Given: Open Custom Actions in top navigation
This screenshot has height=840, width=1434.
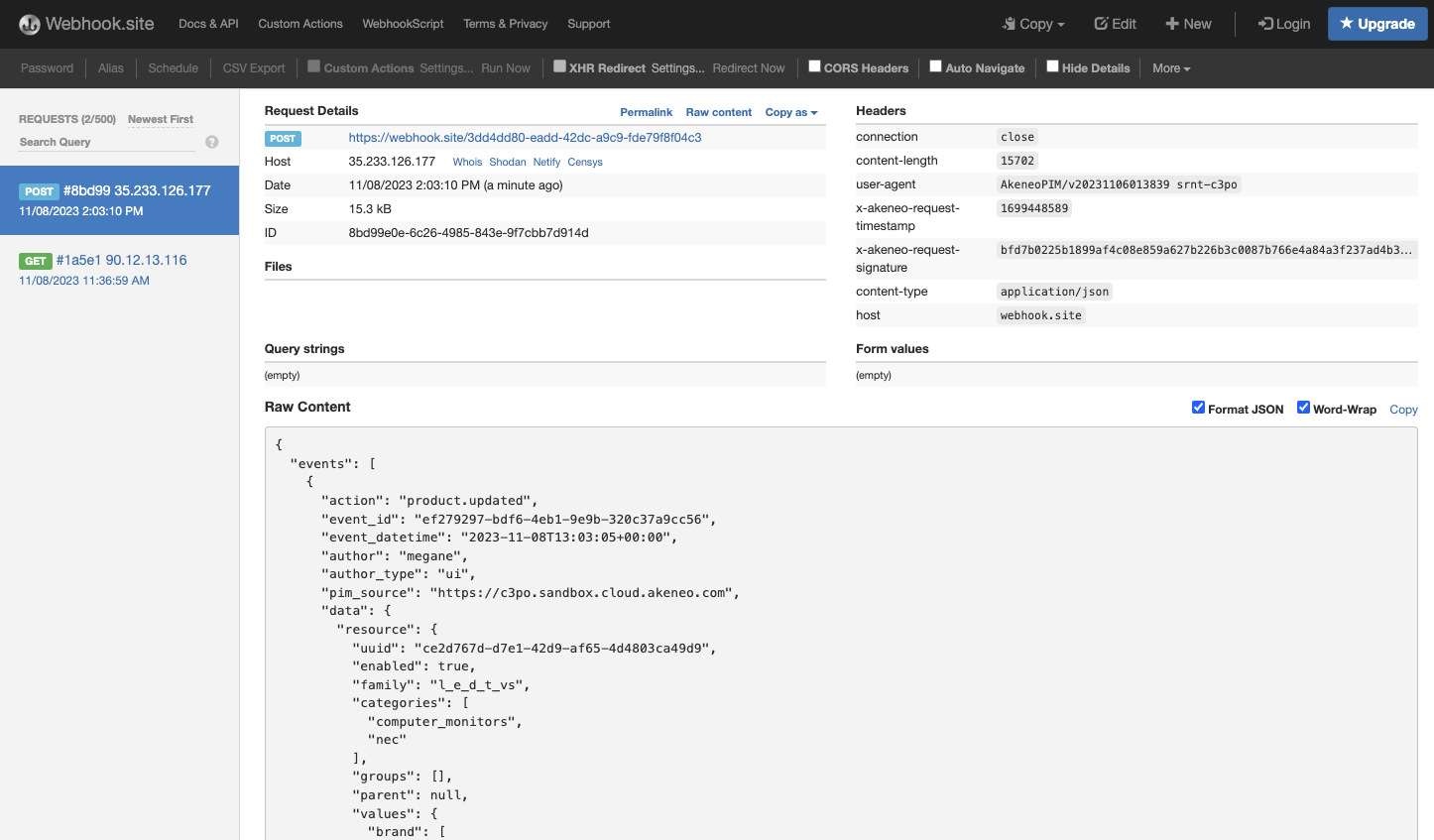Looking at the screenshot, I should click(300, 24).
